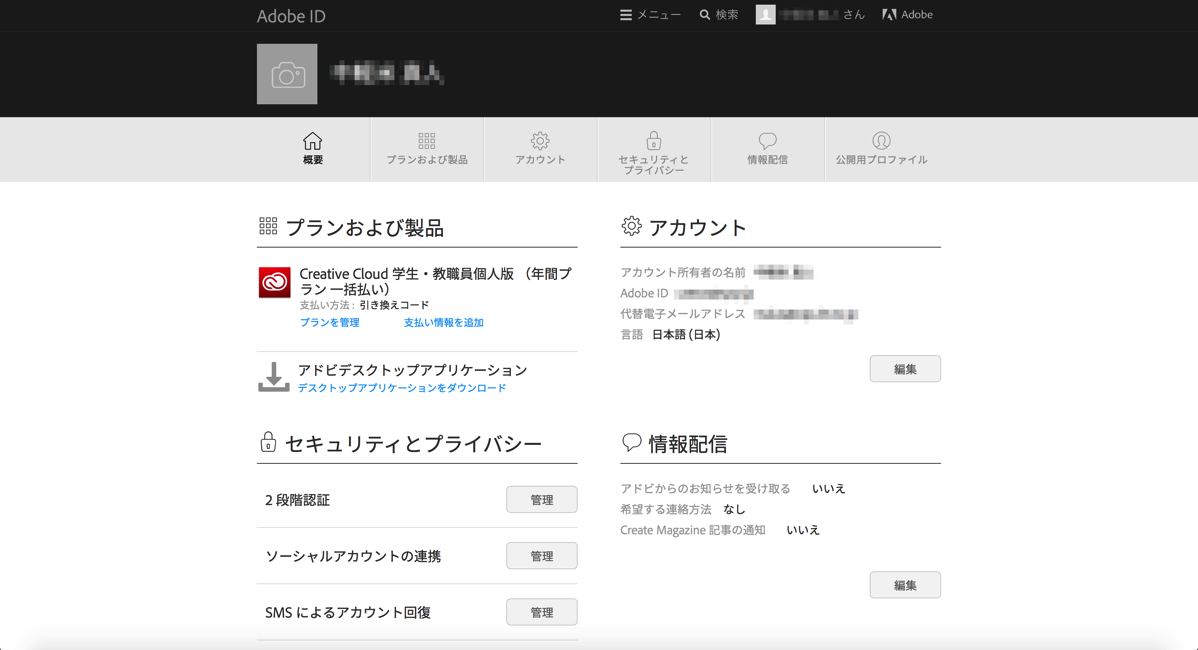Click the Creative Cloud red icon
1198x650 pixels.
(x=274, y=283)
